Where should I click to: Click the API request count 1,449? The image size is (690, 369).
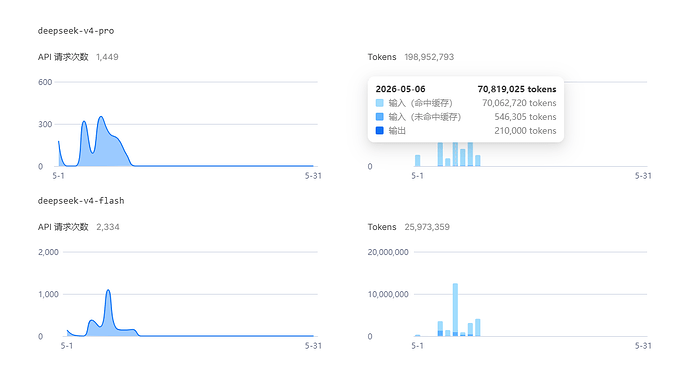107,57
